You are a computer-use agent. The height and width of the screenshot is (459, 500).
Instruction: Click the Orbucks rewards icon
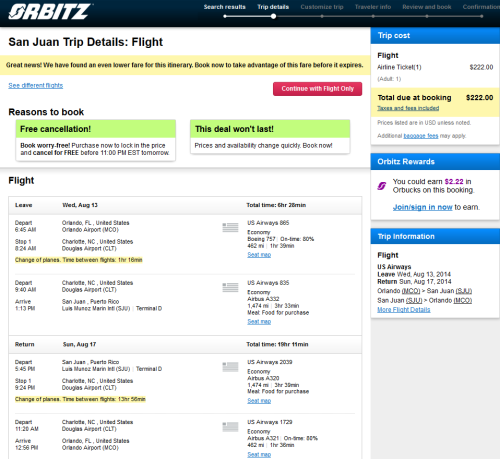(x=382, y=186)
